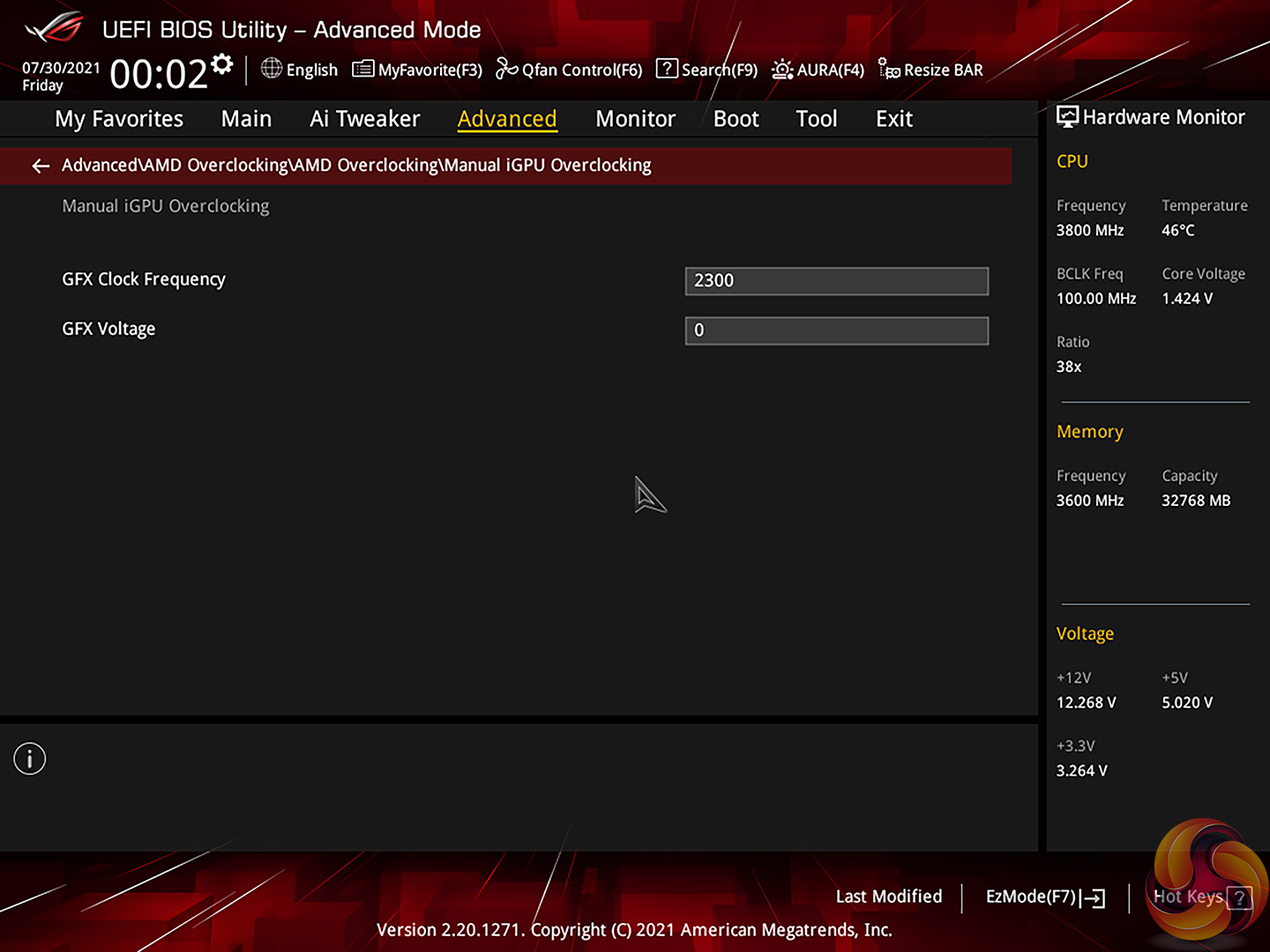Click the GFX Clock Frequency input field
This screenshot has width=1270, height=952.
point(836,281)
